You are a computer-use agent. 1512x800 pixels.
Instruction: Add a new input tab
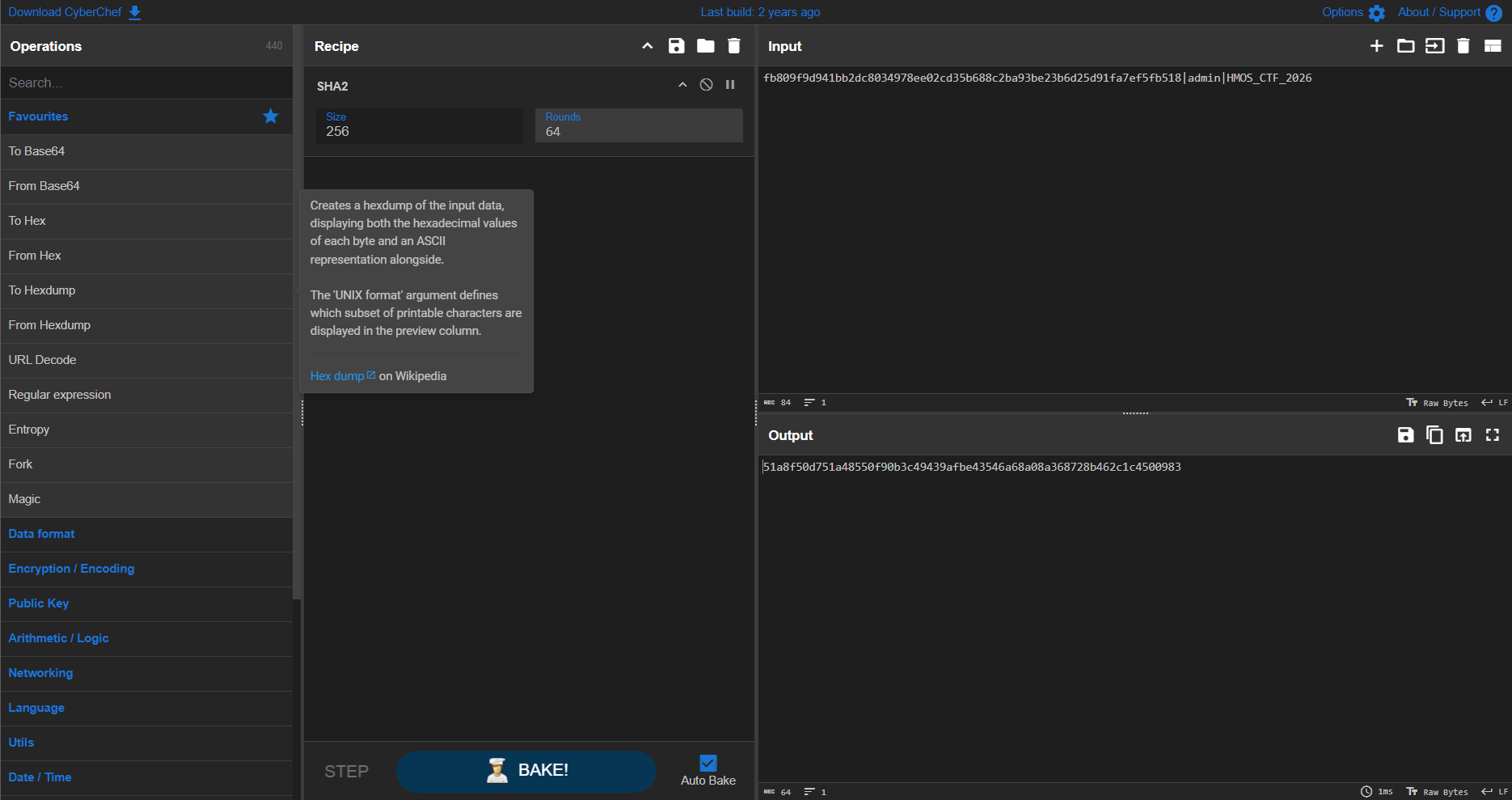click(x=1377, y=46)
